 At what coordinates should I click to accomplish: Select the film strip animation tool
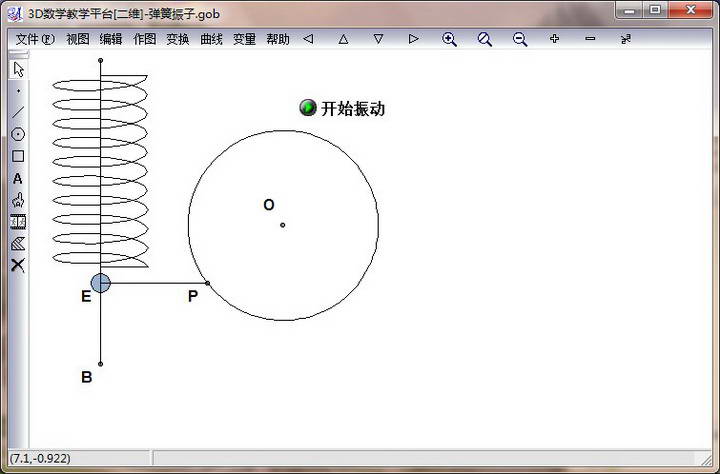18,222
